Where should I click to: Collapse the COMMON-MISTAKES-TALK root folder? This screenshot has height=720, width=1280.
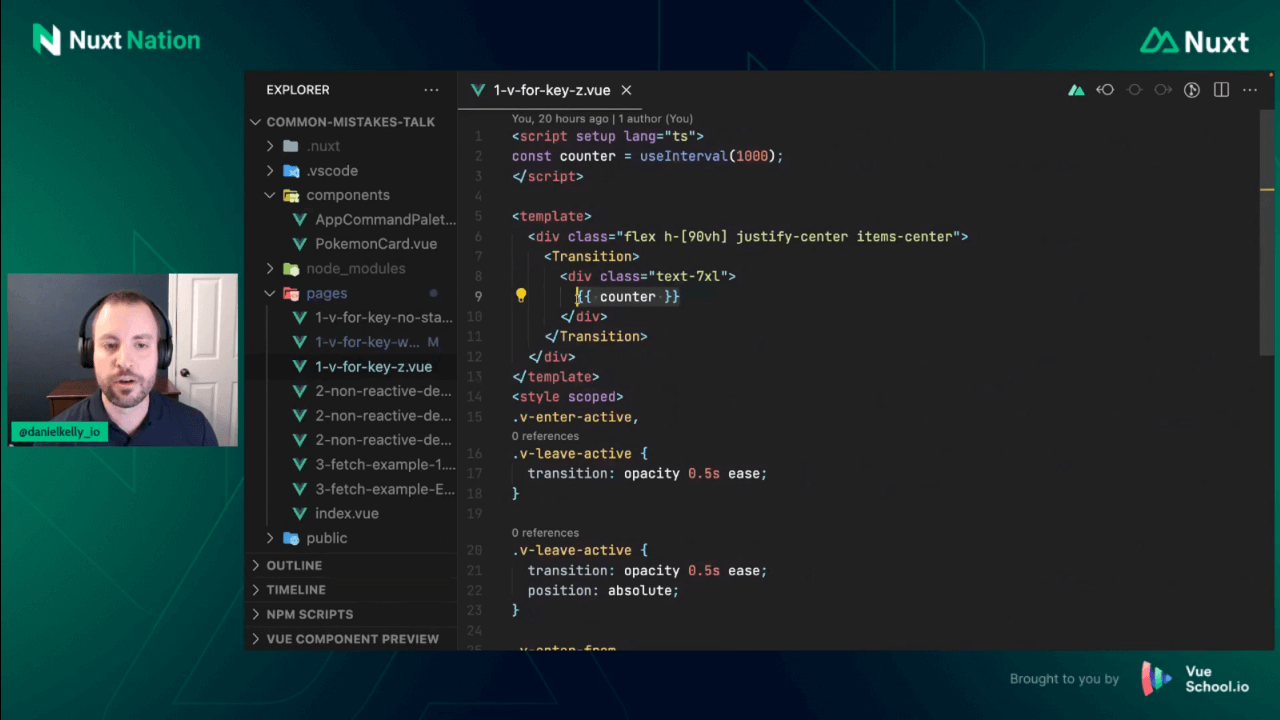click(256, 122)
